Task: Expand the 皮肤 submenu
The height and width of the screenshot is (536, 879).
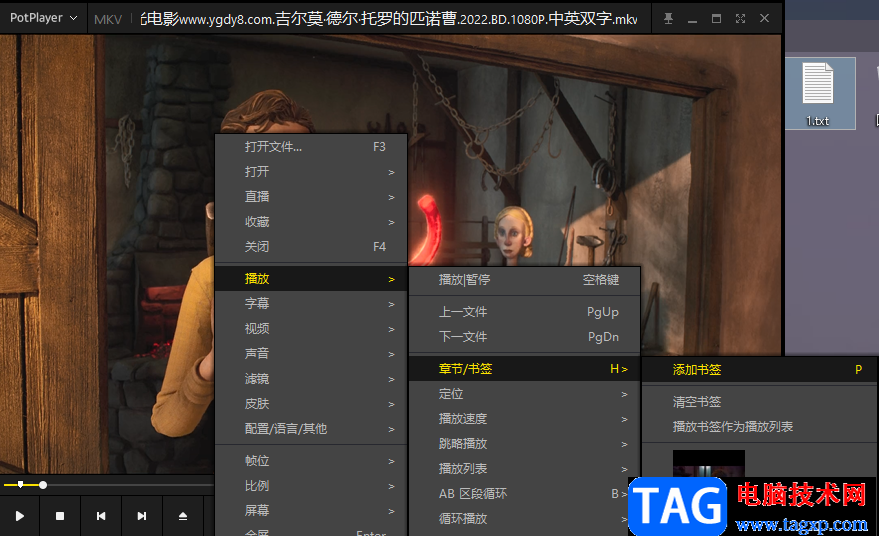Action: [x=311, y=404]
